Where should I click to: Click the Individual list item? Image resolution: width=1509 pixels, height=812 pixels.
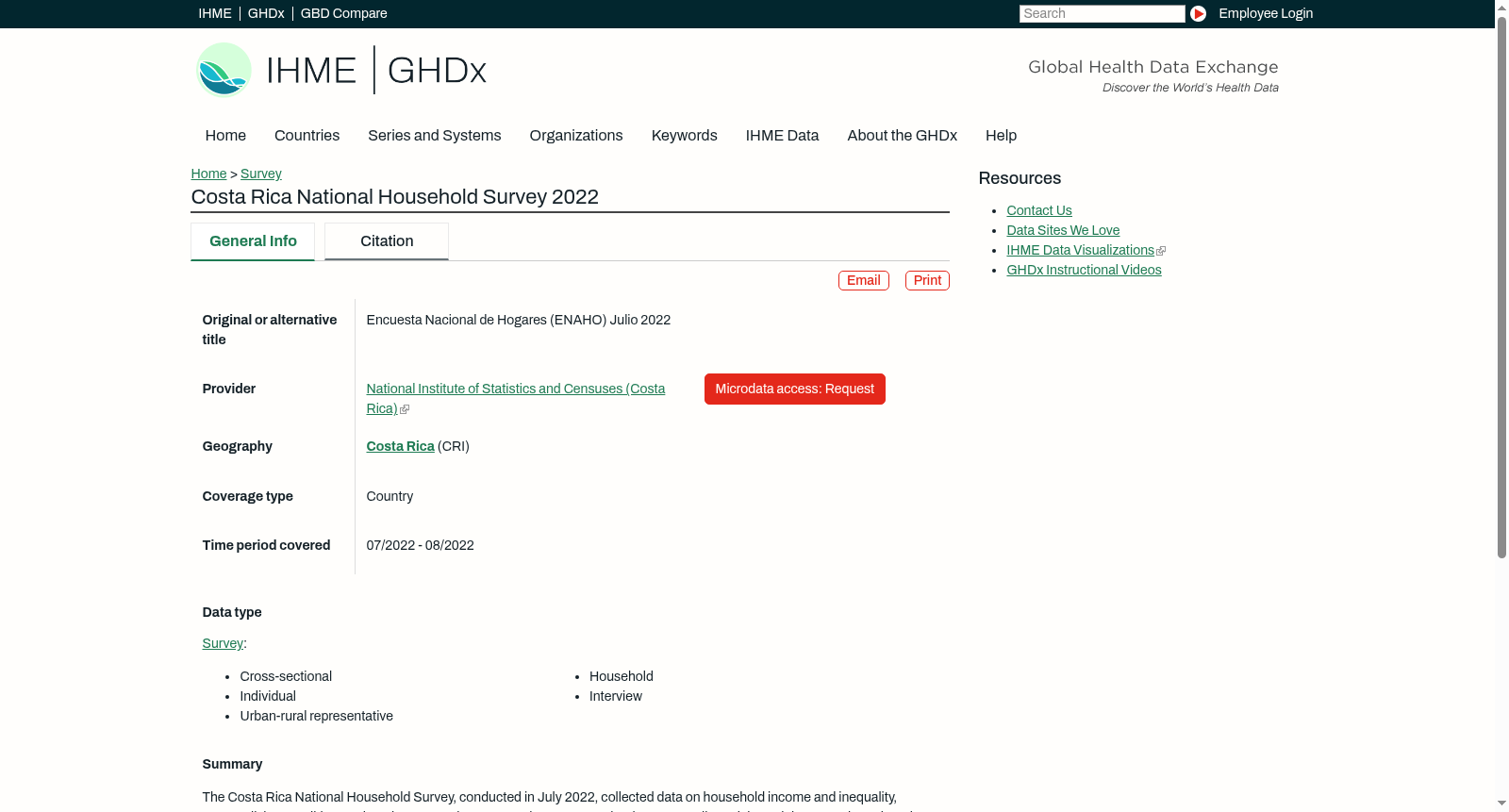point(268,697)
